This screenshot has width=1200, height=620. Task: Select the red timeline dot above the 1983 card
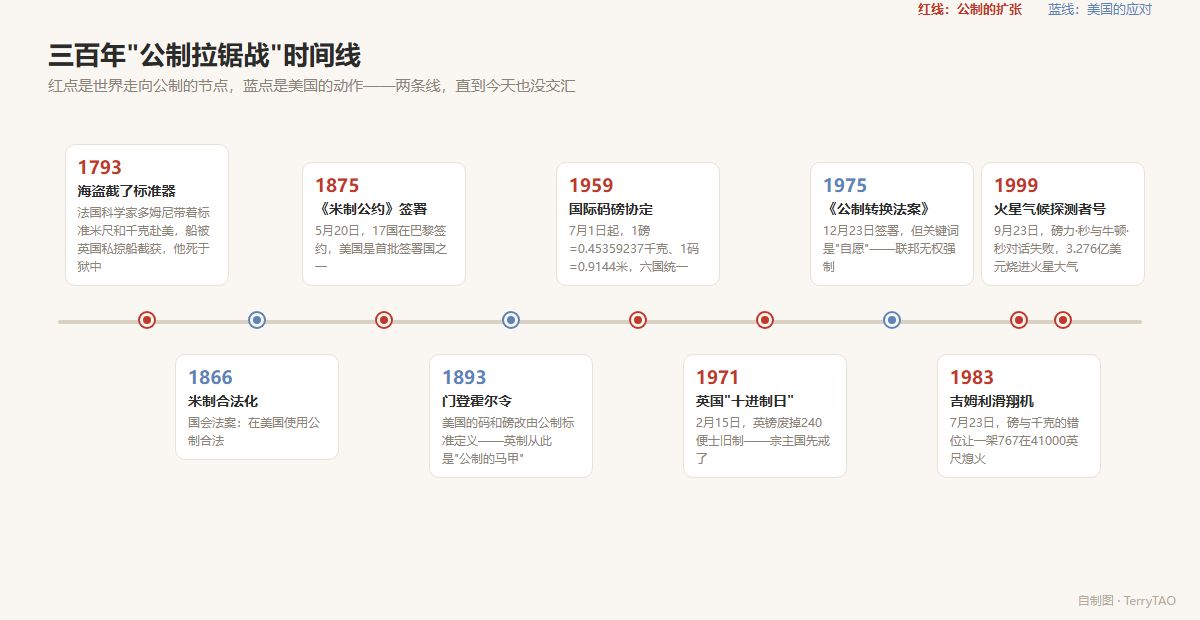coord(1019,320)
